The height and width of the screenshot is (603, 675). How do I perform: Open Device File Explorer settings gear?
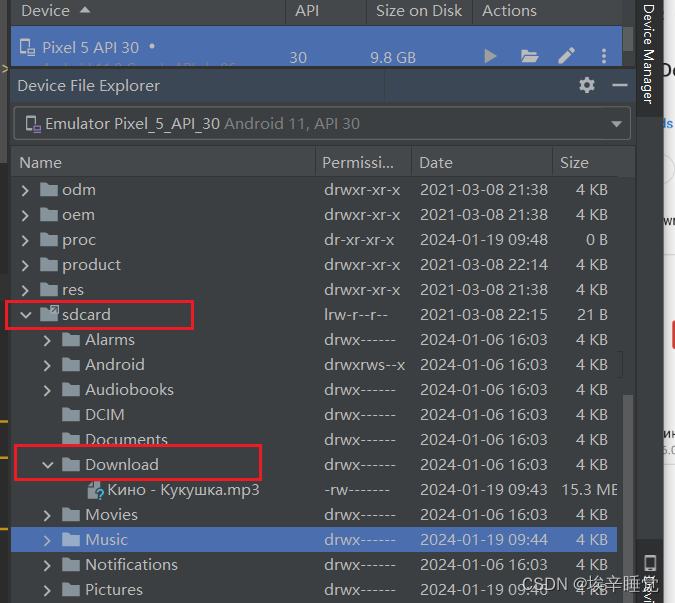[x=587, y=85]
